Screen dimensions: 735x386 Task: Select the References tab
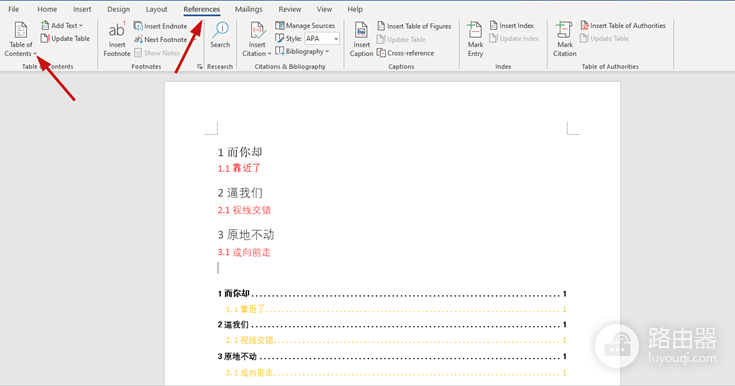tap(202, 9)
